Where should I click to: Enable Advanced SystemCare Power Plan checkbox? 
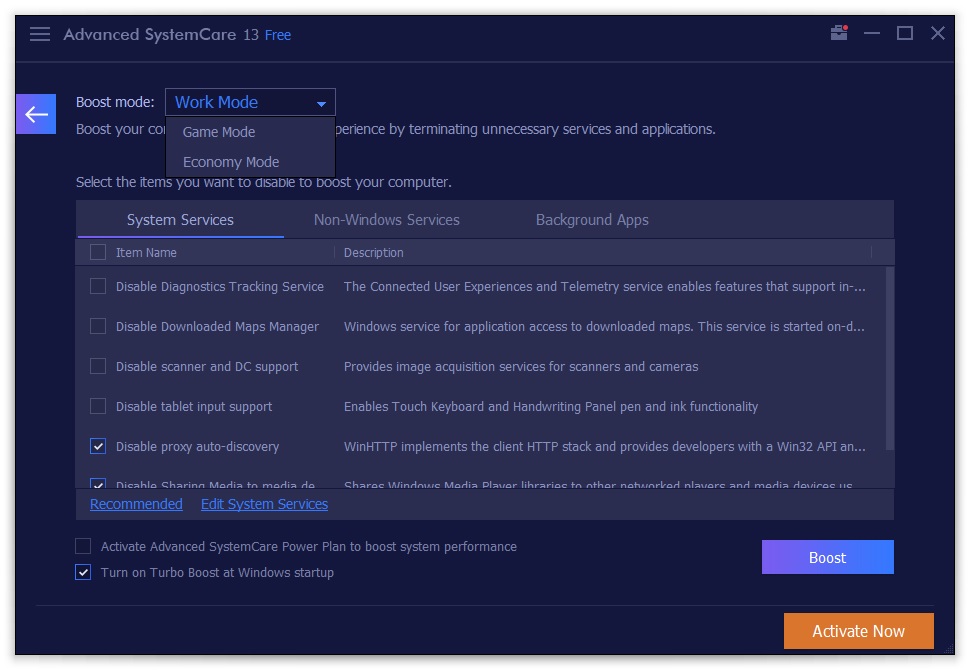pos(83,547)
